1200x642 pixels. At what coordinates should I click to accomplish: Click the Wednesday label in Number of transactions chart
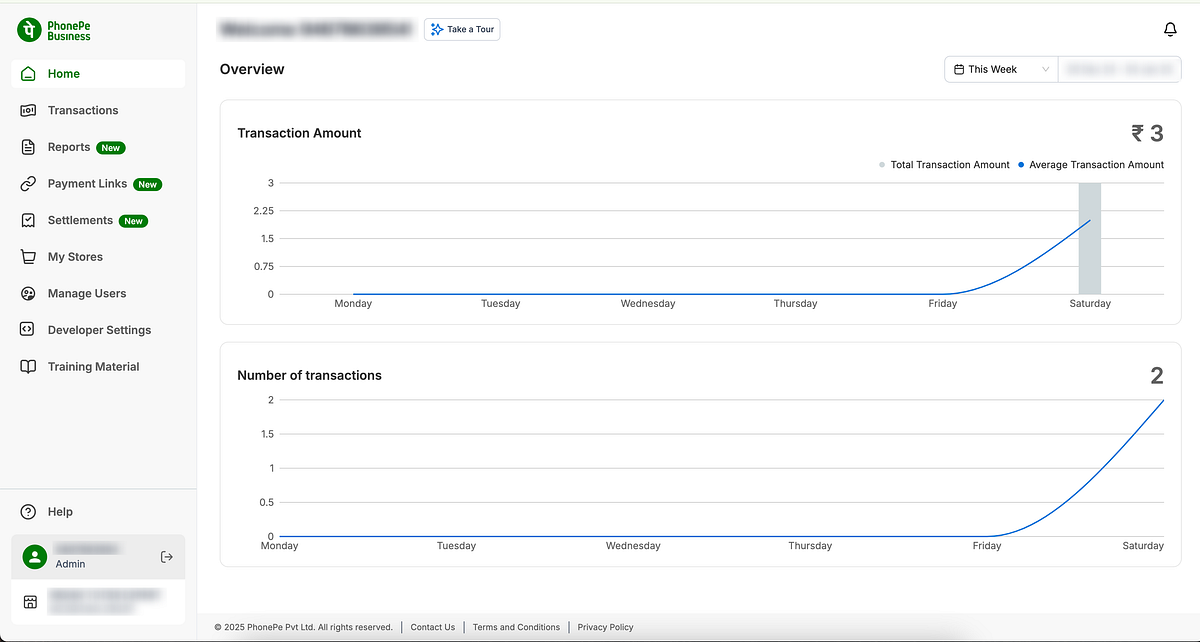point(633,546)
